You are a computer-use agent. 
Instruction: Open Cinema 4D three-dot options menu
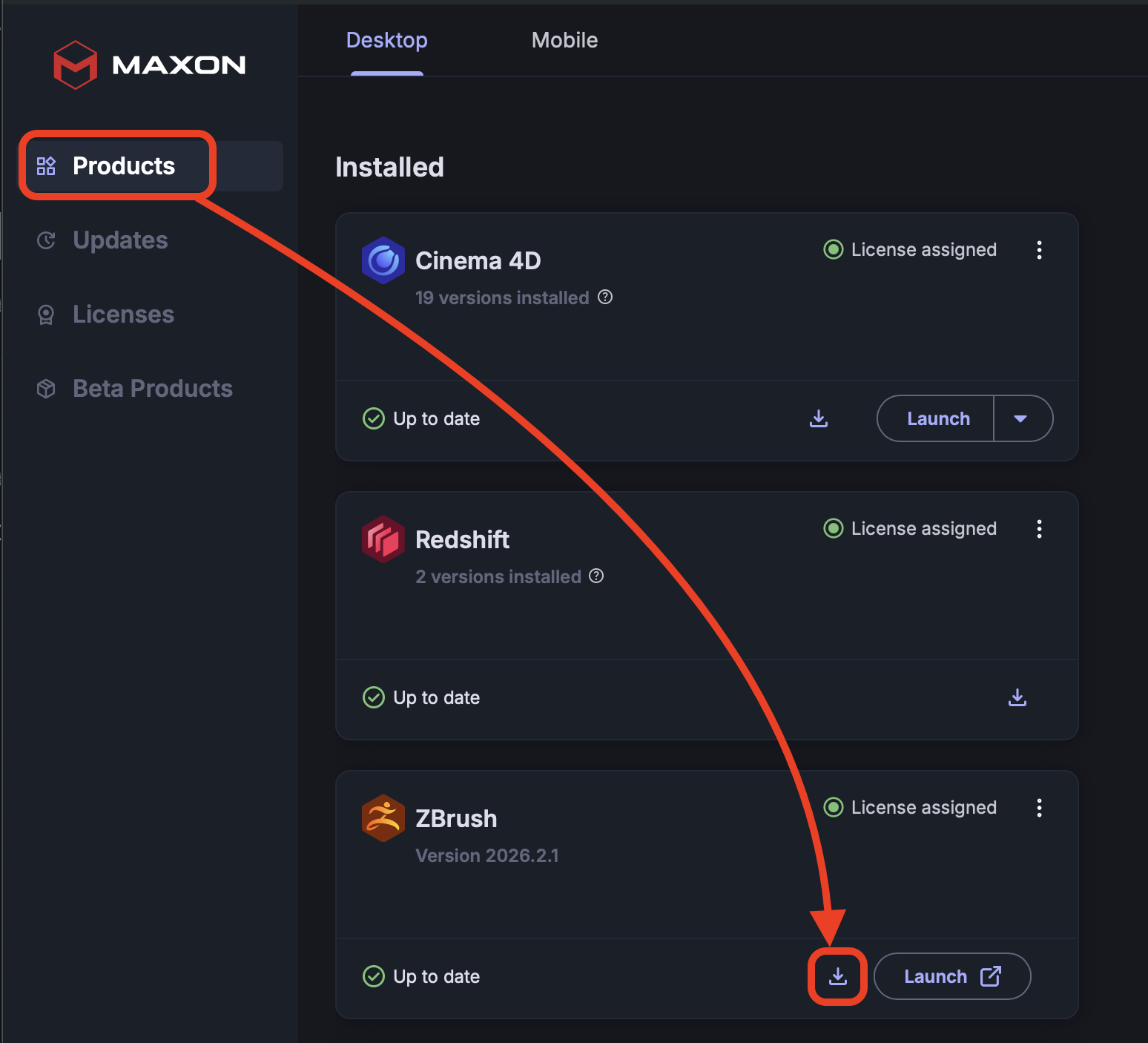tap(1039, 250)
